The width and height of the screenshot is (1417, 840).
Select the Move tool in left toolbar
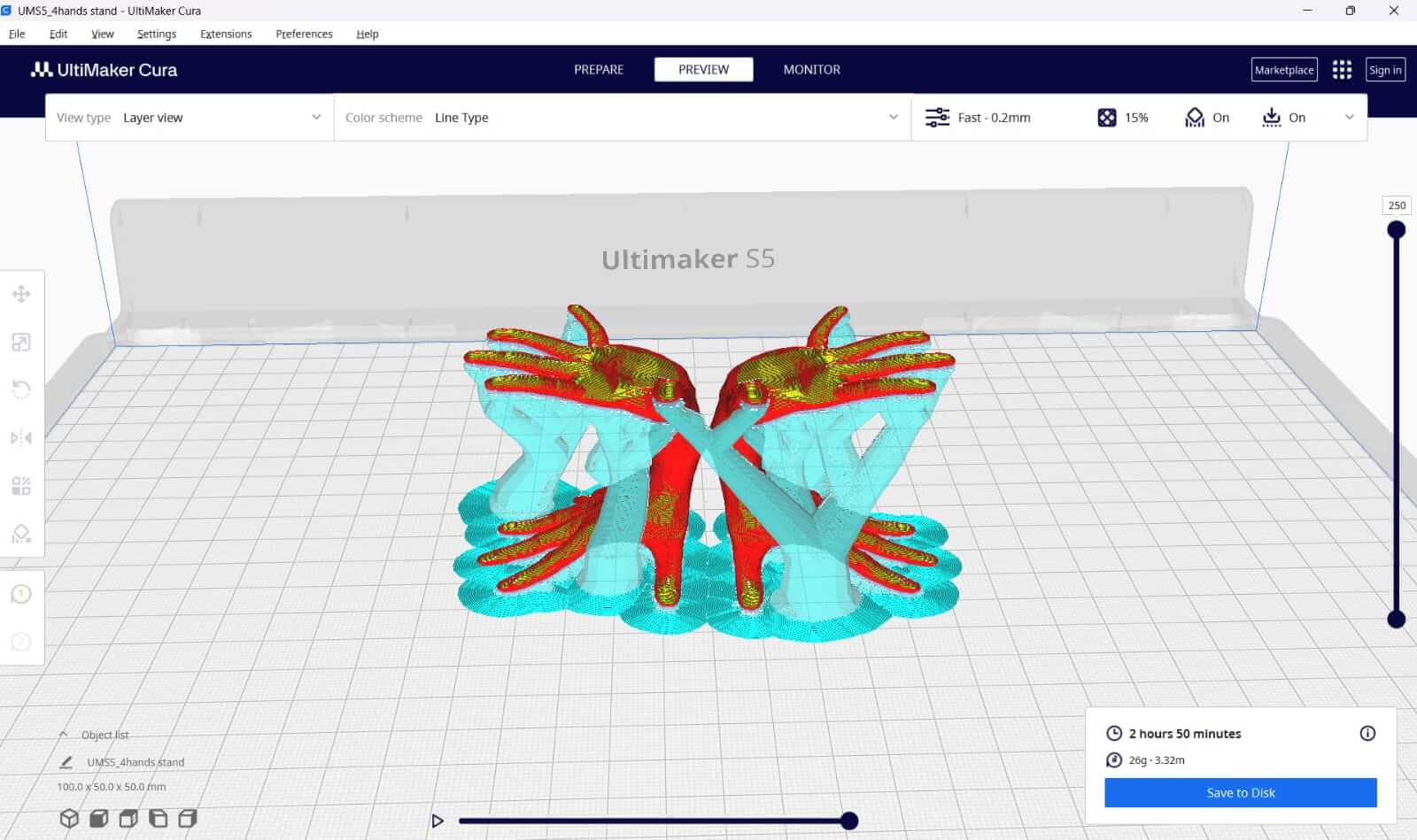[x=21, y=294]
